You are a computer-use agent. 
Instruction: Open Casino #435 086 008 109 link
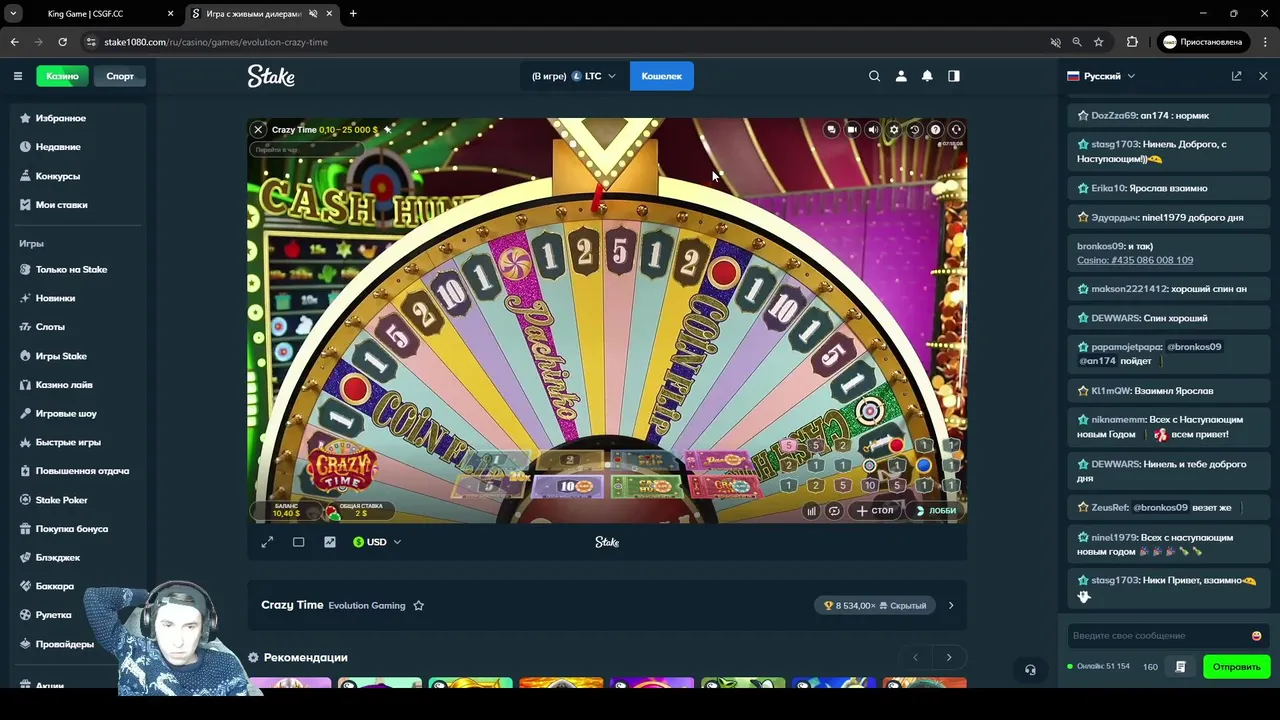(1135, 260)
